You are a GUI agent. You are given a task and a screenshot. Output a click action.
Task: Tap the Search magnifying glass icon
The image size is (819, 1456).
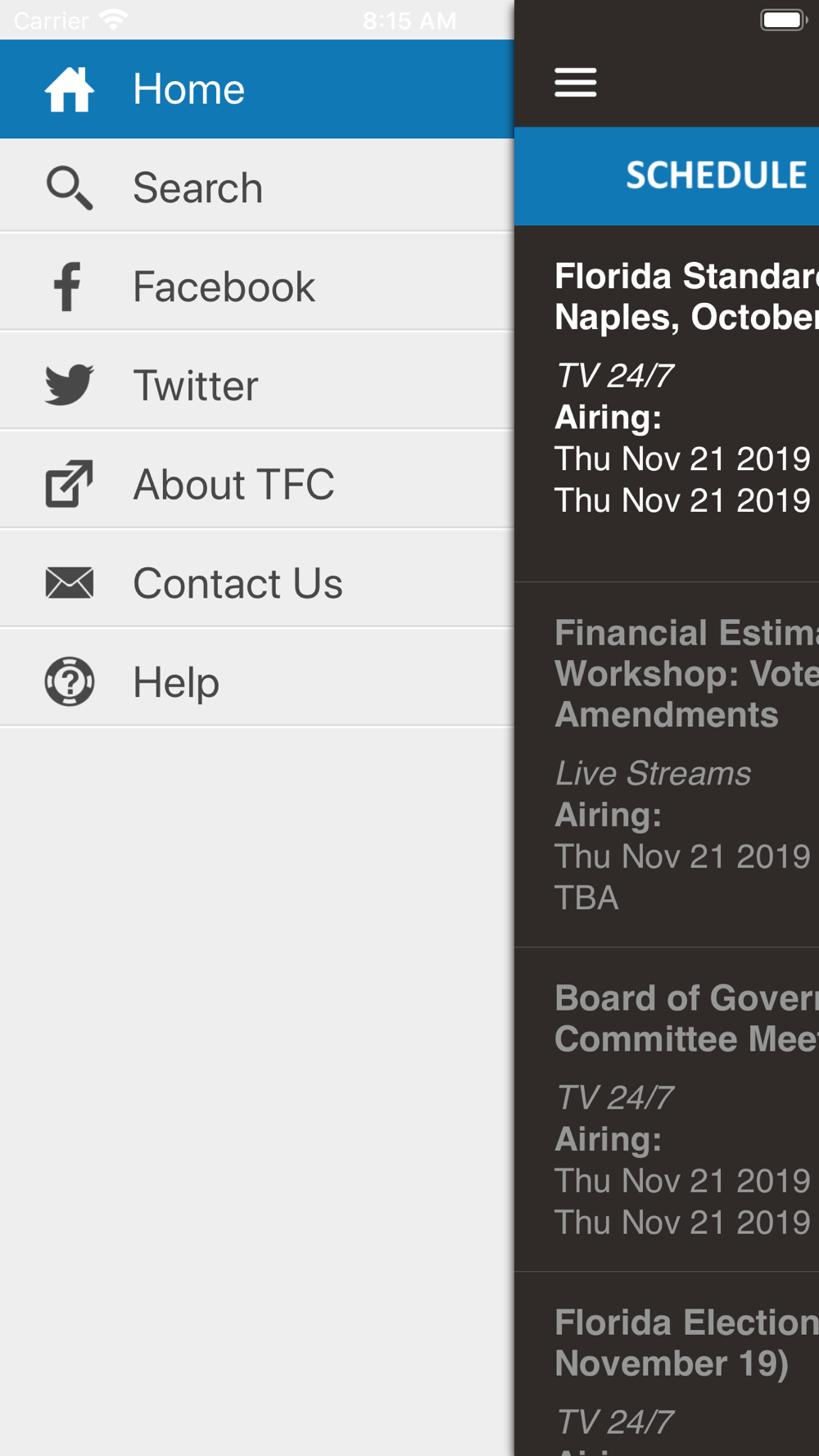coord(70,188)
